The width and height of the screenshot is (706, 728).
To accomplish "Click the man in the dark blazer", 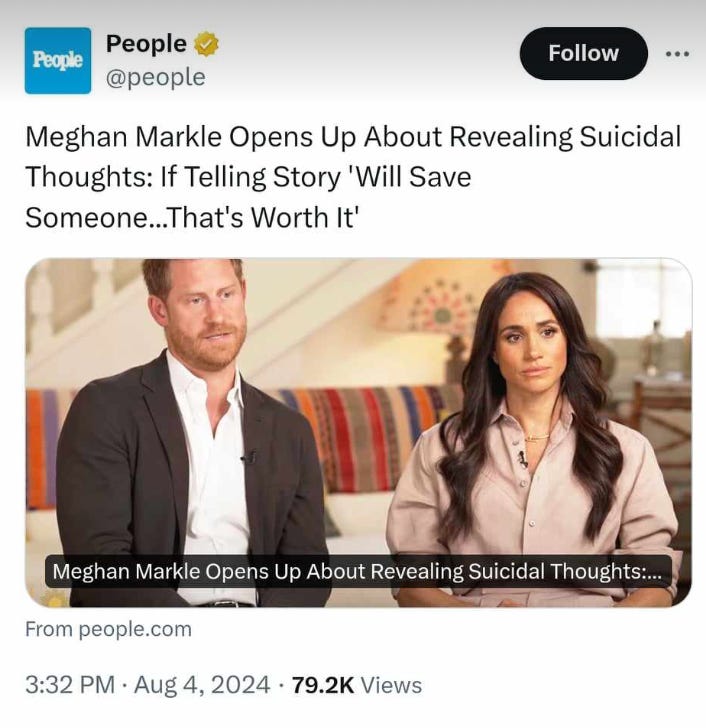I will point(193,432).
